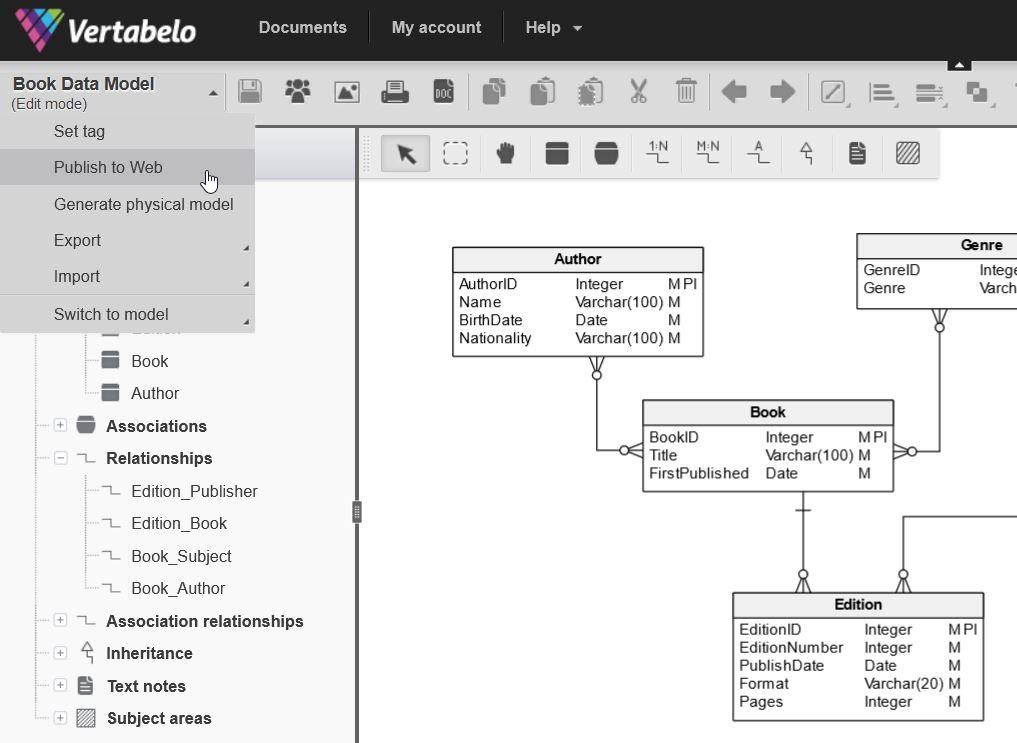Collapse the Book Data Model menu arrow
Image resolution: width=1017 pixels, height=743 pixels.
click(x=213, y=93)
